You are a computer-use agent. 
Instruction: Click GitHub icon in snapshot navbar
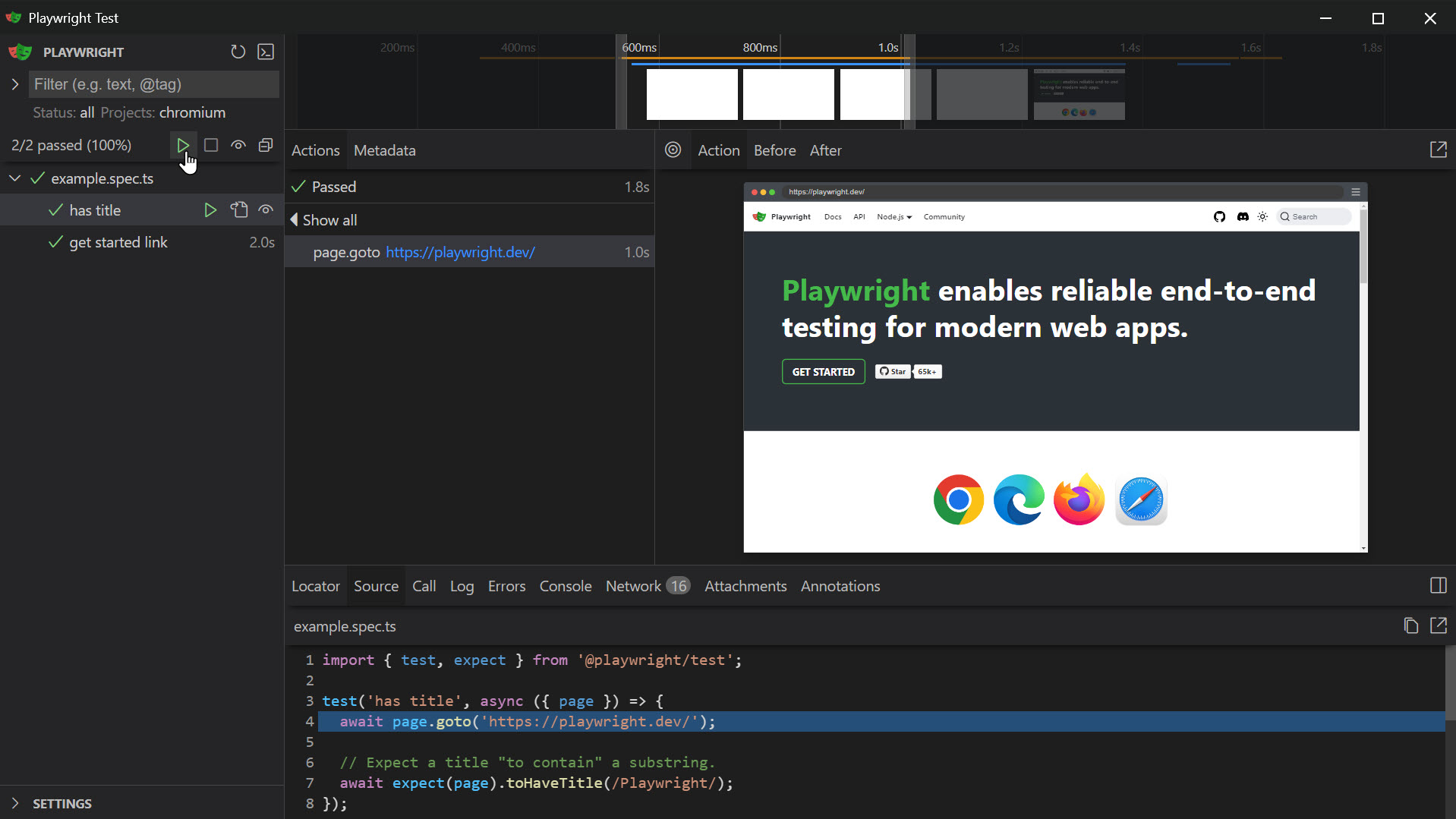(x=1219, y=217)
